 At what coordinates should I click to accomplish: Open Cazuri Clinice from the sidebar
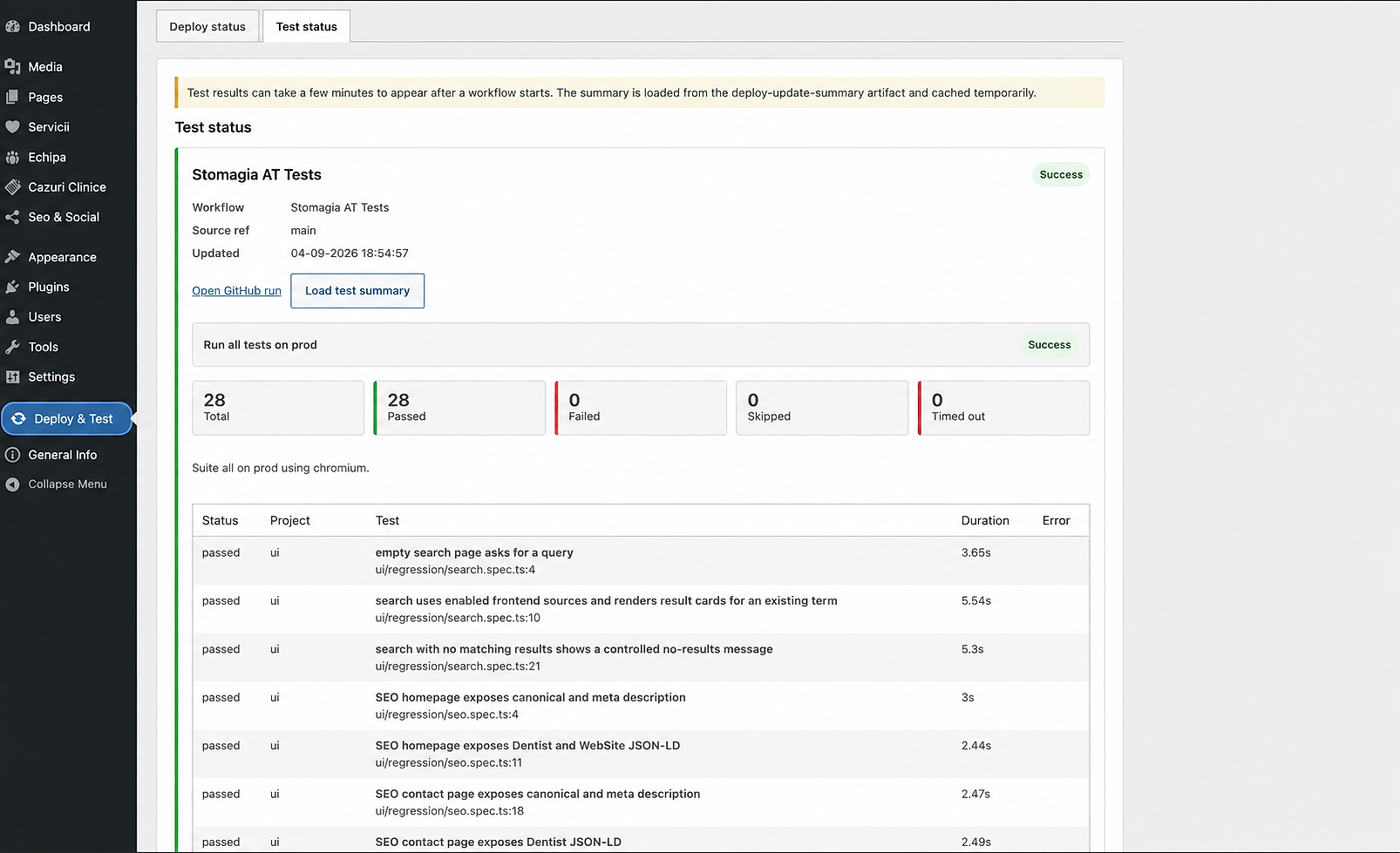pyautogui.click(x=67, y=187)
